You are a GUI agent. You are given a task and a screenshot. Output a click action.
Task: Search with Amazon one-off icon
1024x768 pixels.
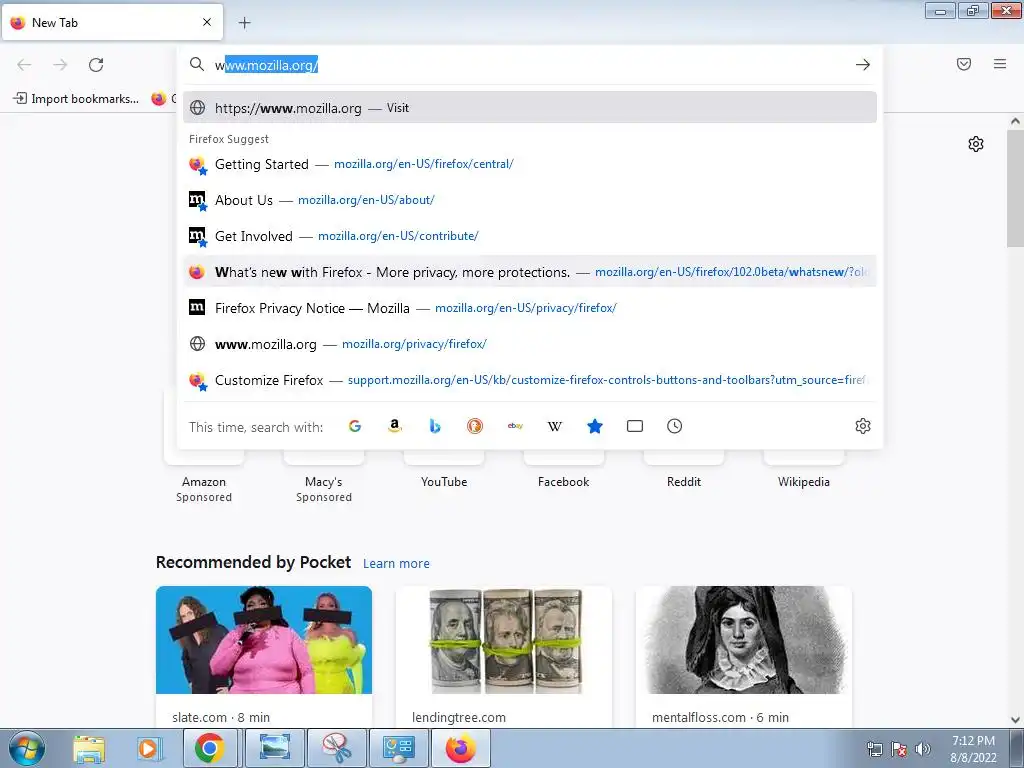point(394,426)
